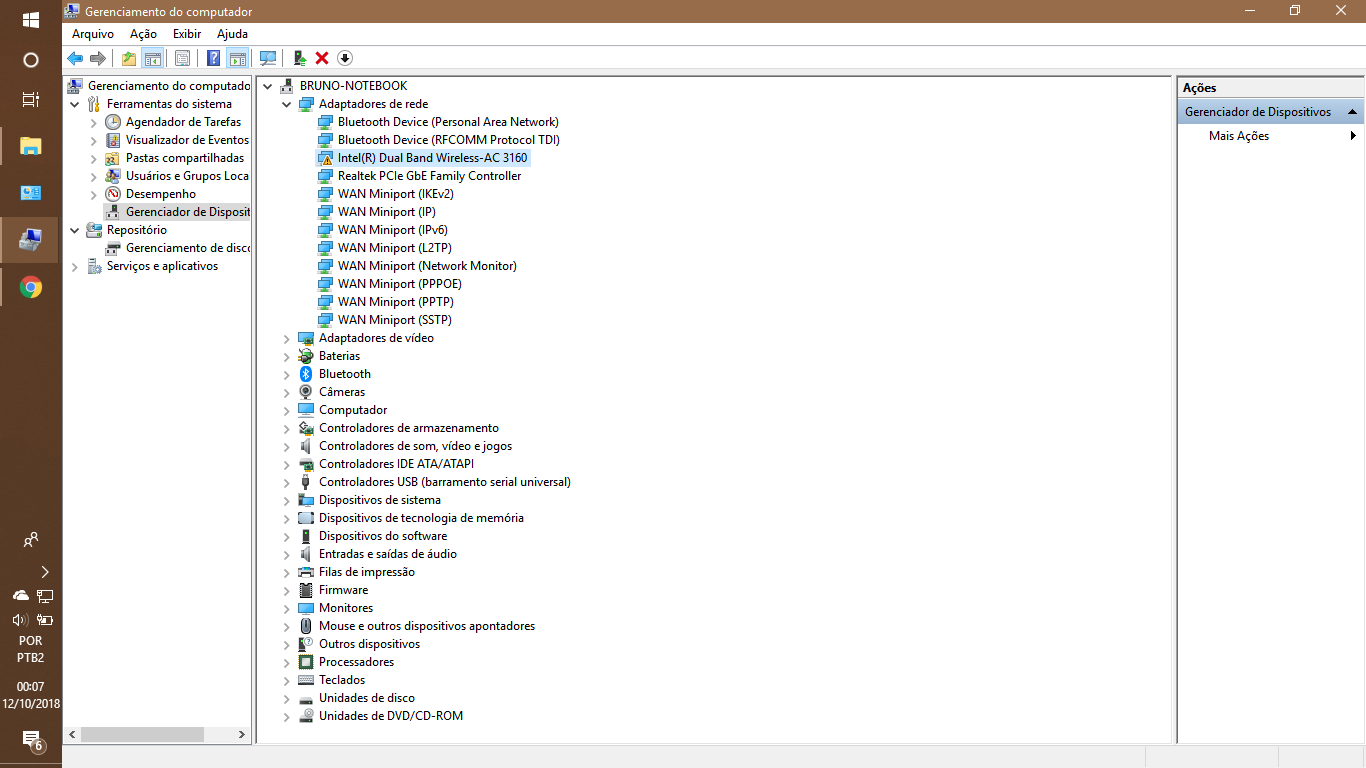Open the Arquivo menu
1366x768 pixels.
pyautogui.click(x=93, y=34)
